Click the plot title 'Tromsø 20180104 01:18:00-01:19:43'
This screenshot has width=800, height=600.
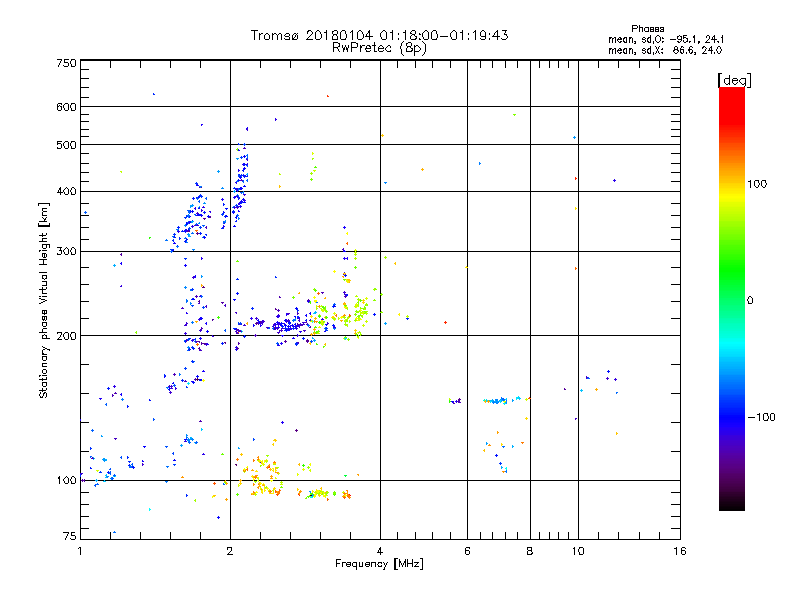pos(379,35)
